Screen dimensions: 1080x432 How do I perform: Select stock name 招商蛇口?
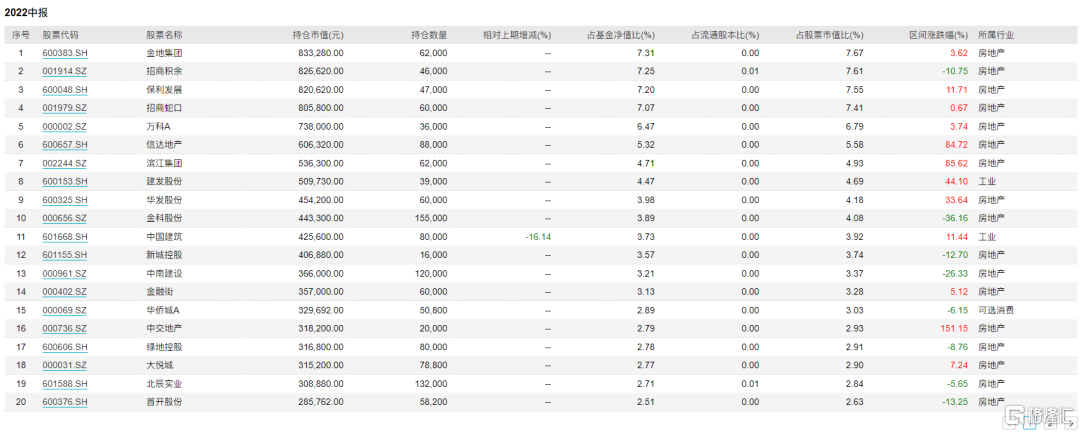[164, 108]
